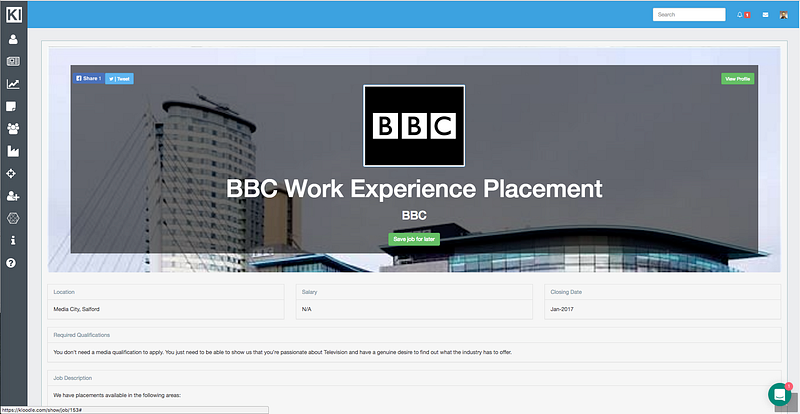Click the placements available sentence
This screenshot has height=414, width=800.
tap(117, 395)
